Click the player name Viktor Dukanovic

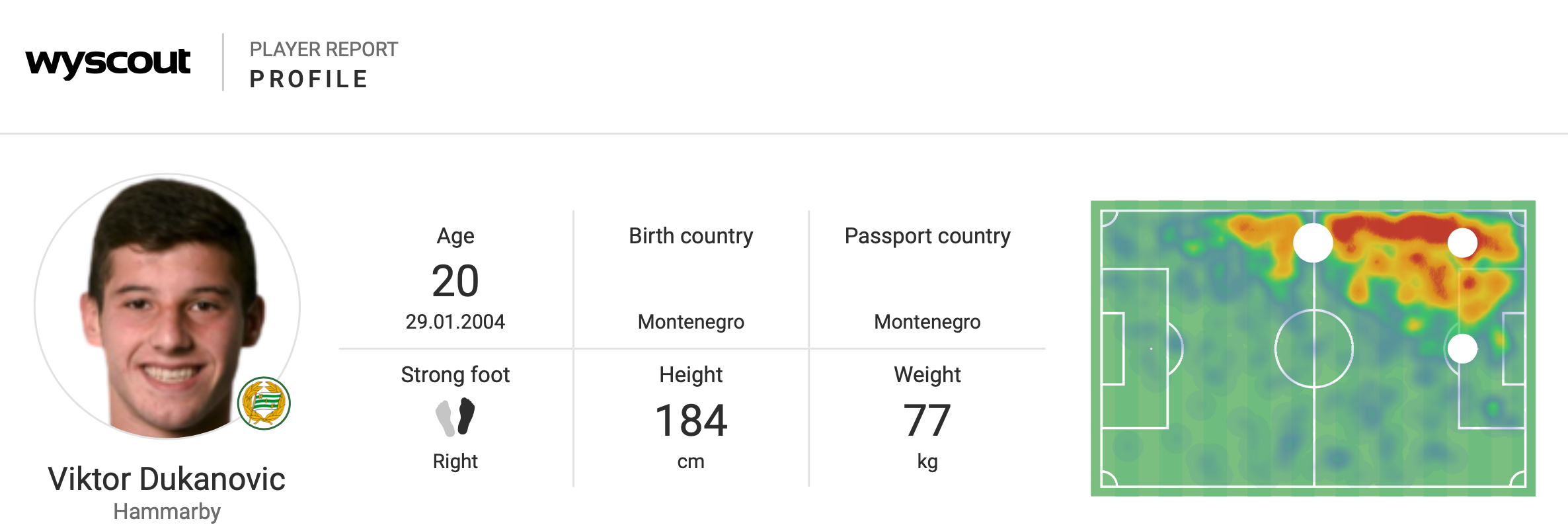coord(167,479)
